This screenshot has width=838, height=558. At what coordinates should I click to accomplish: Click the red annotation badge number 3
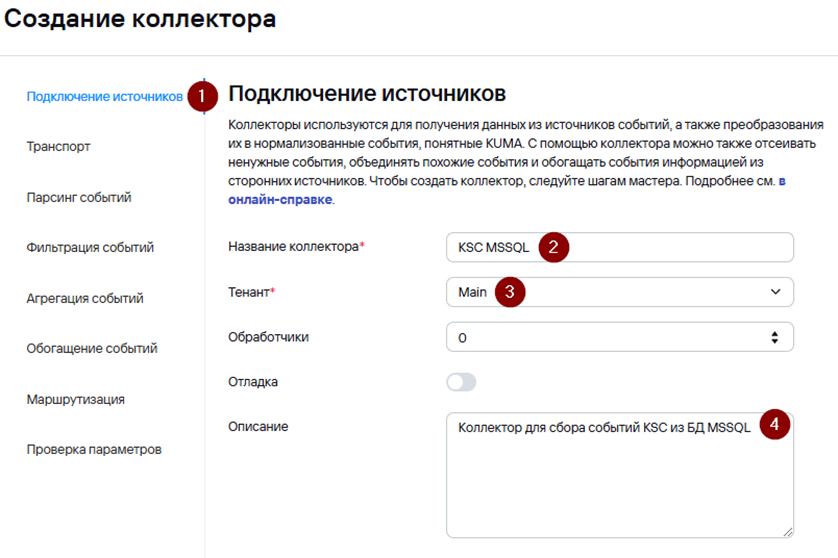(510, 292)
